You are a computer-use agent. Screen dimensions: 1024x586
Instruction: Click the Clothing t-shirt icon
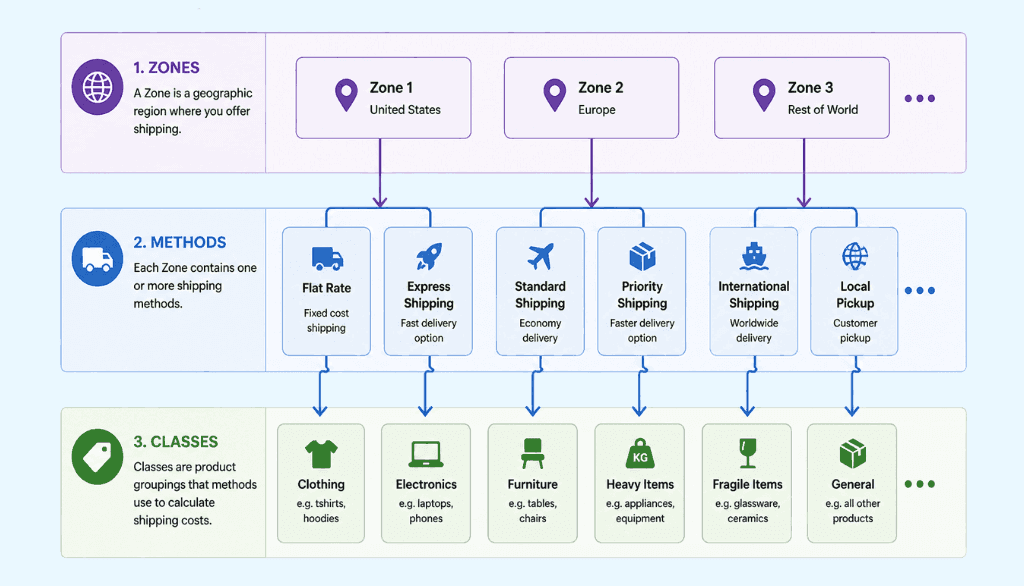[x=321, y=454]
